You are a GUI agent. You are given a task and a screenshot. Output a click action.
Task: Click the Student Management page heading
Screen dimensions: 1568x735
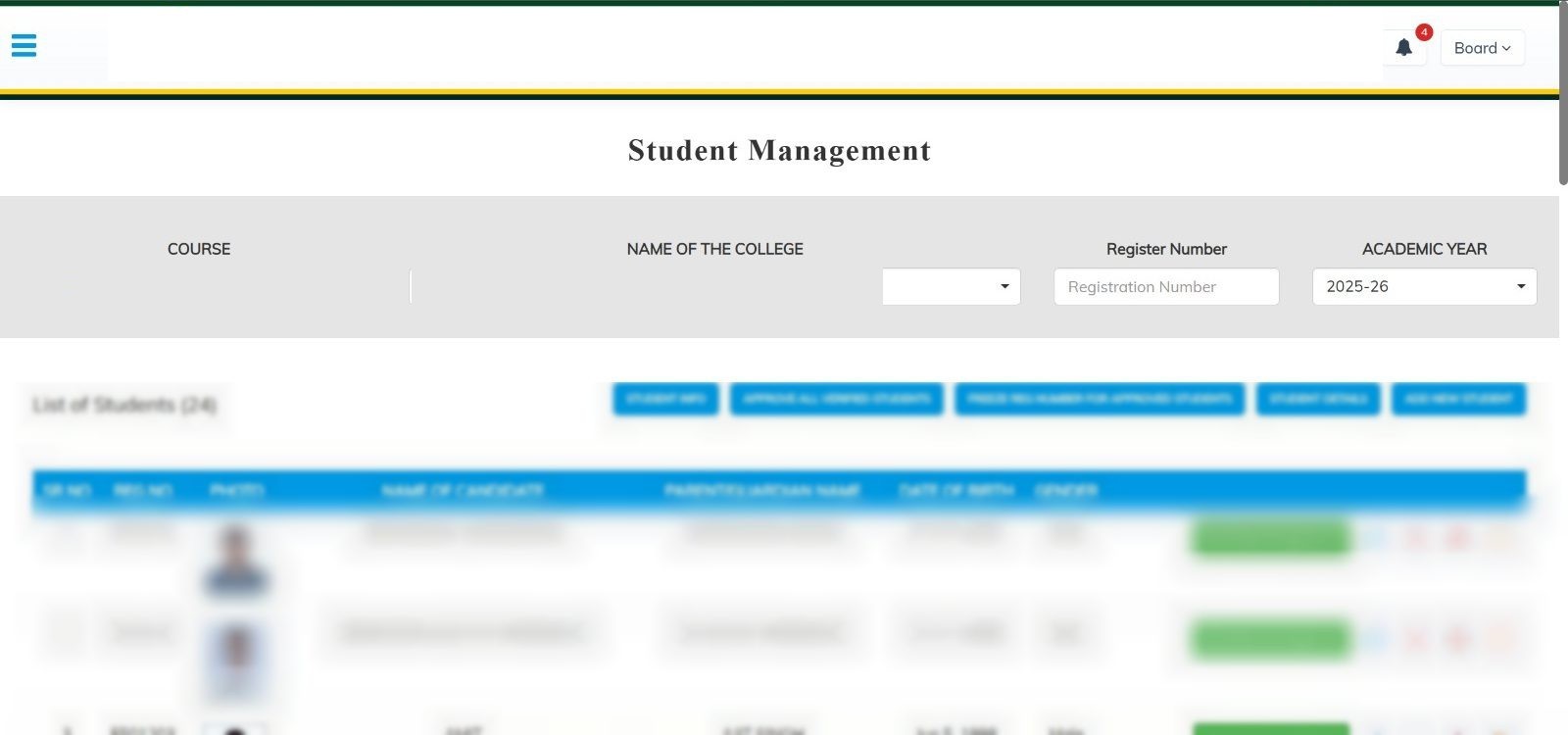click(x=779, y=150)
